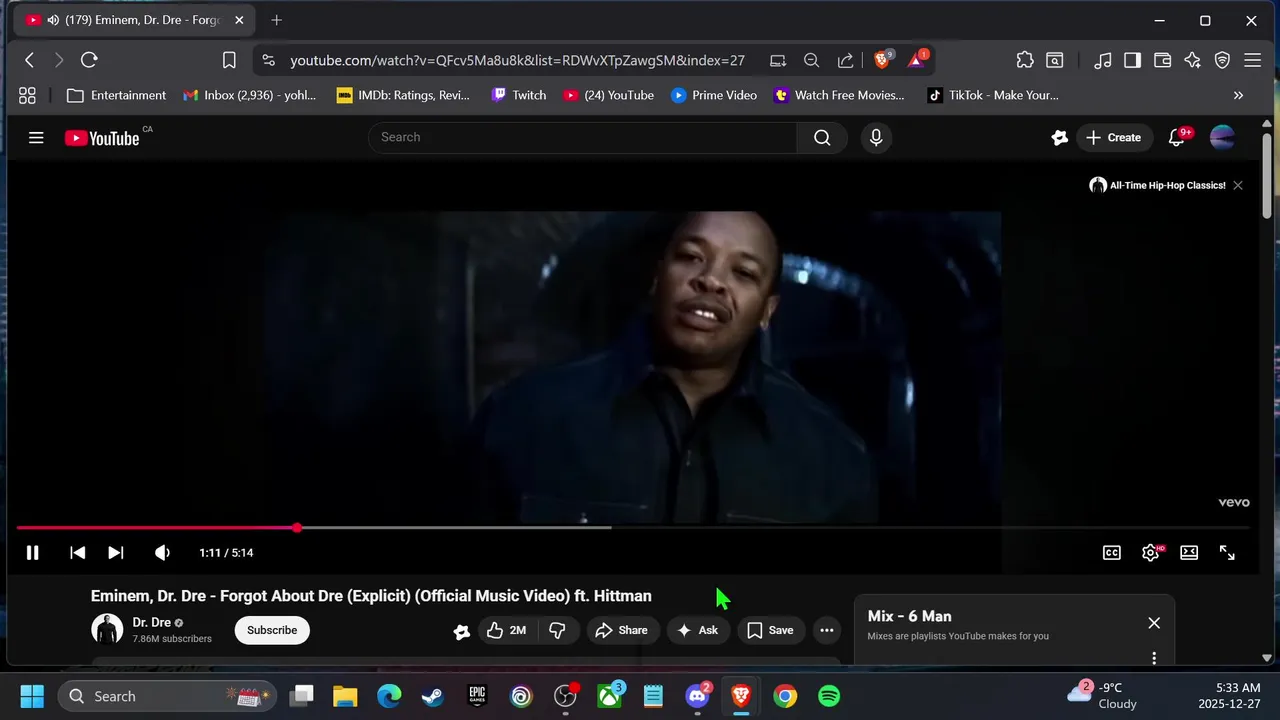Toggle the browser sidebar panel
1280x720 pixels.
tap(1132, 60)
